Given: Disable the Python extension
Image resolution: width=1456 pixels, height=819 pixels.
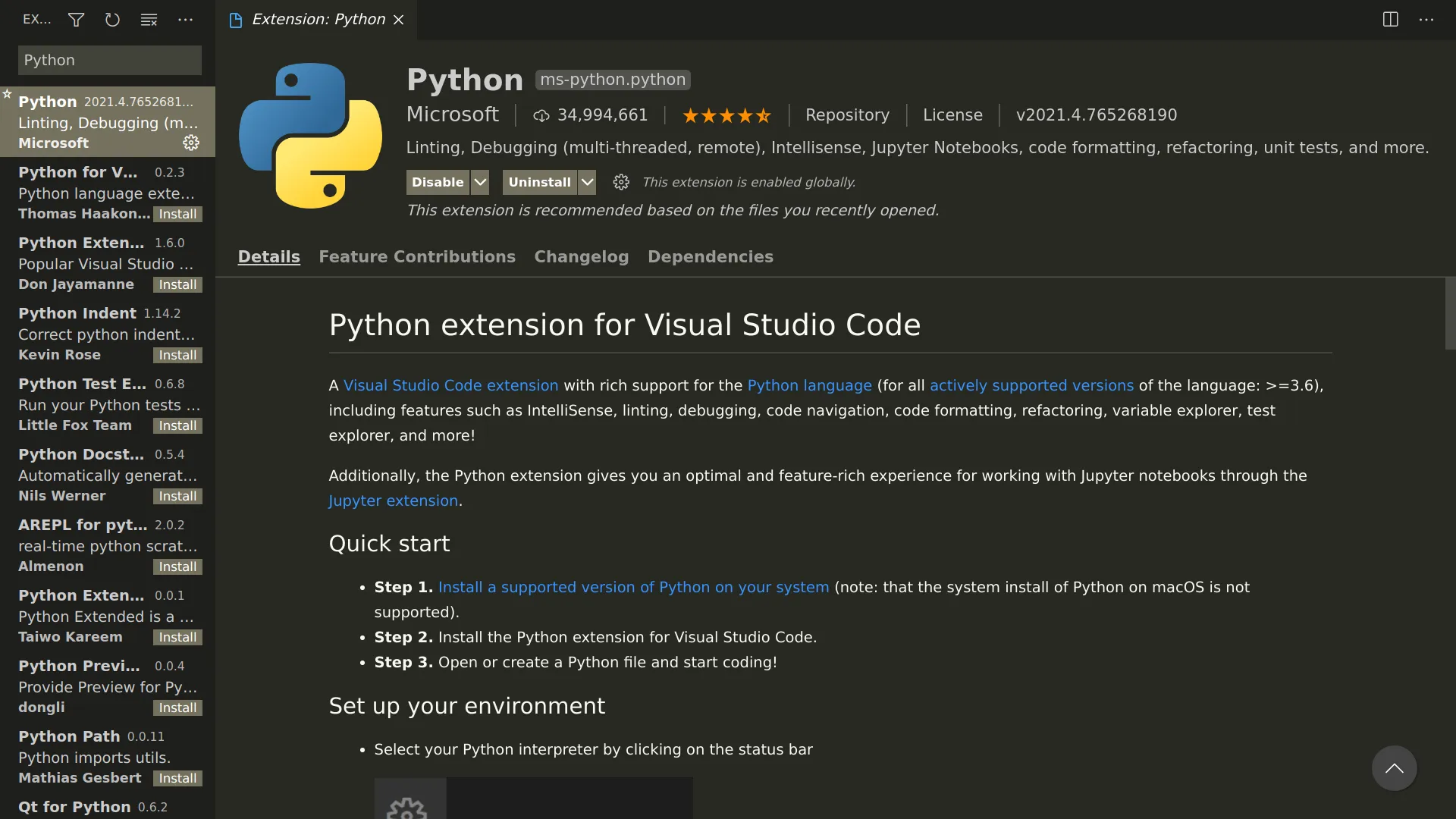Looking at the screenshot, I should [x=438, y=182].
